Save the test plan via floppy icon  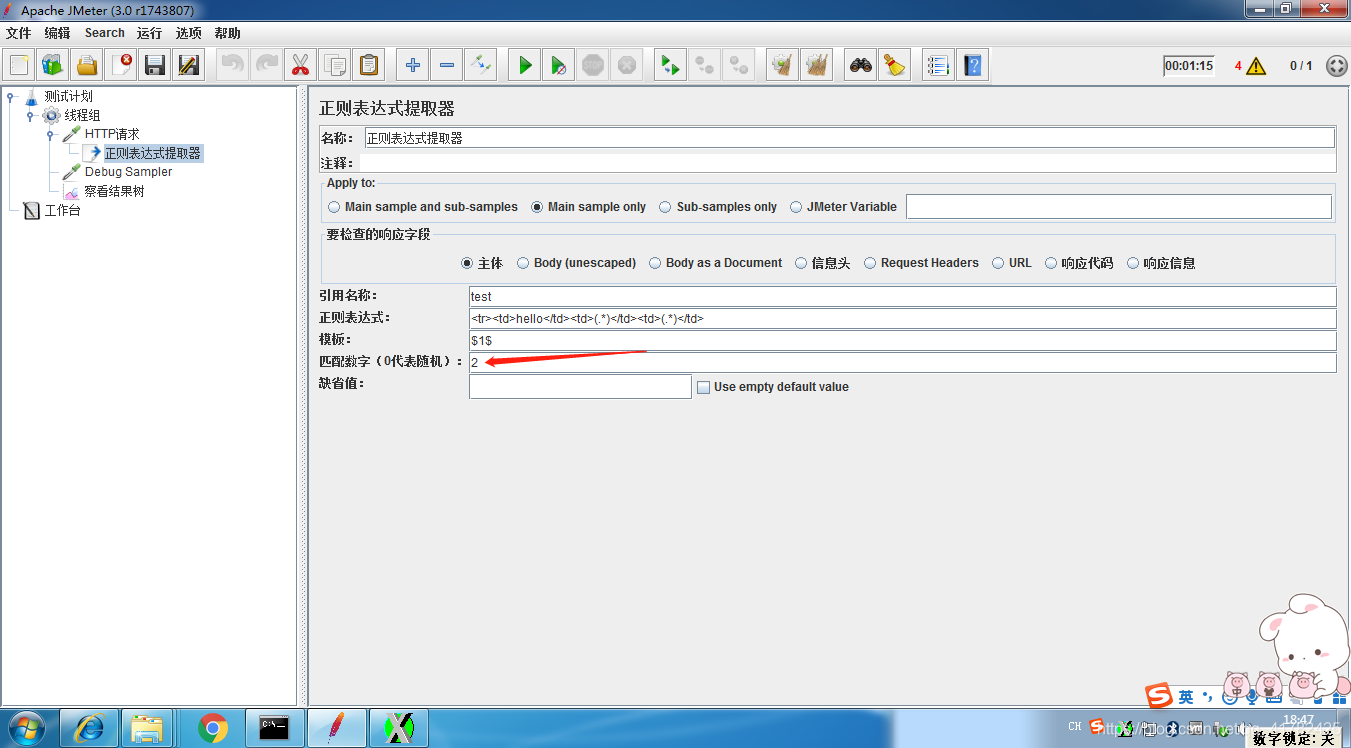pos(155,66)
